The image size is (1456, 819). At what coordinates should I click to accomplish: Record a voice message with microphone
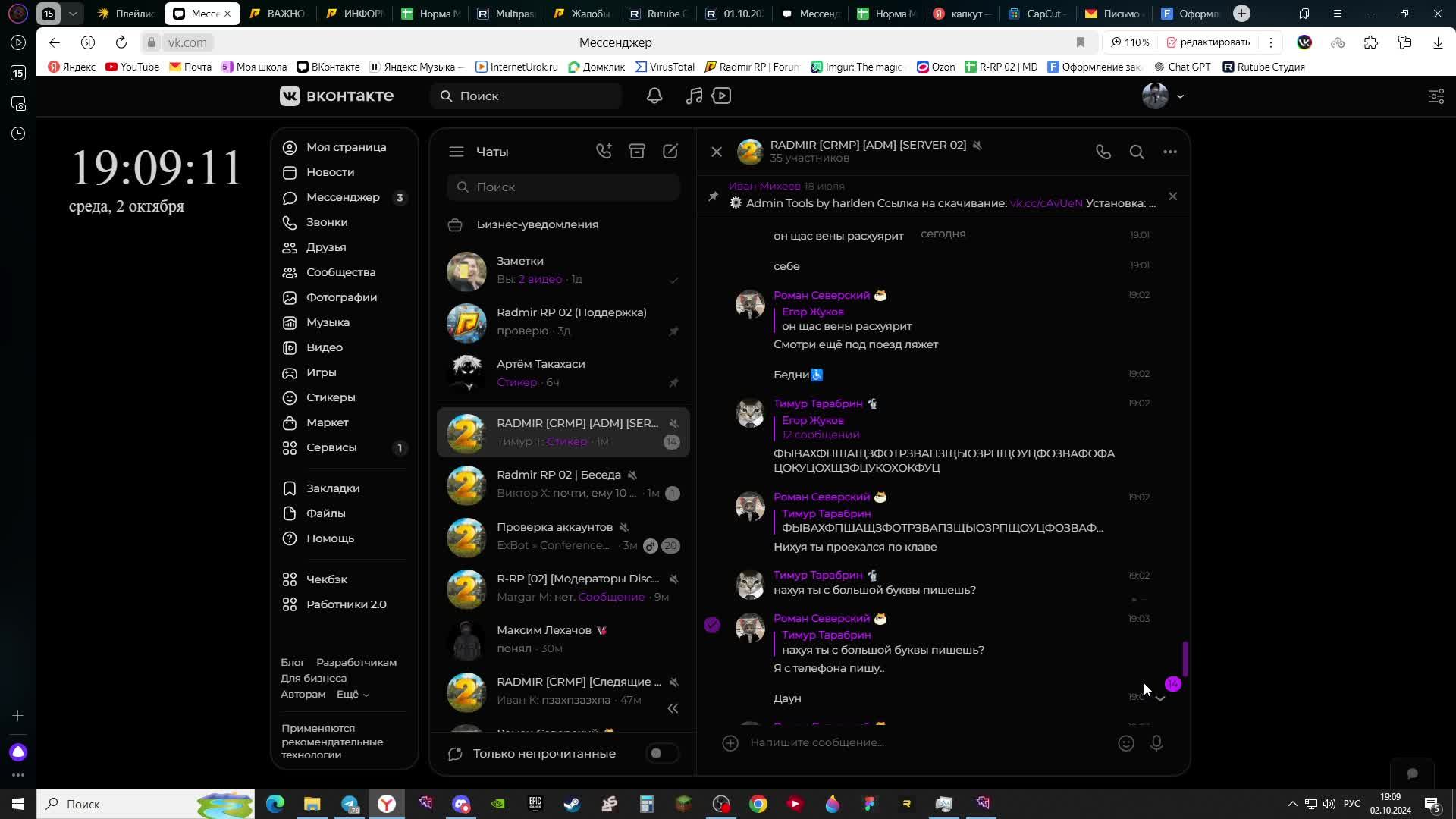click(x=1156, y=744)
